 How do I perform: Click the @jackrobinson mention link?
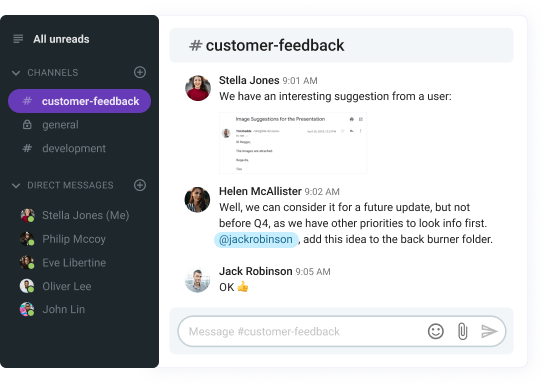pyautogui.click(x=256, y=239)
